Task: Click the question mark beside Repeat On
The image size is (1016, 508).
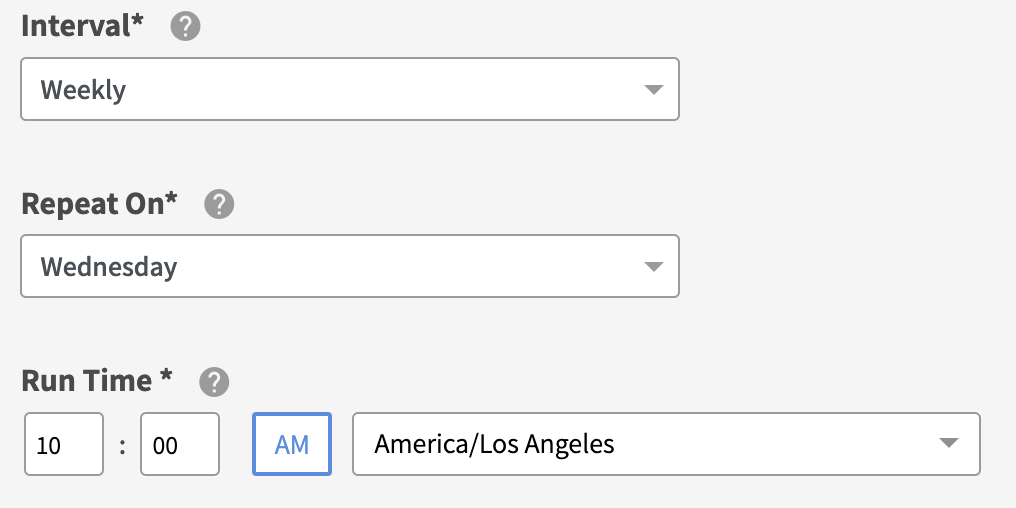Action: coord(219,205)
